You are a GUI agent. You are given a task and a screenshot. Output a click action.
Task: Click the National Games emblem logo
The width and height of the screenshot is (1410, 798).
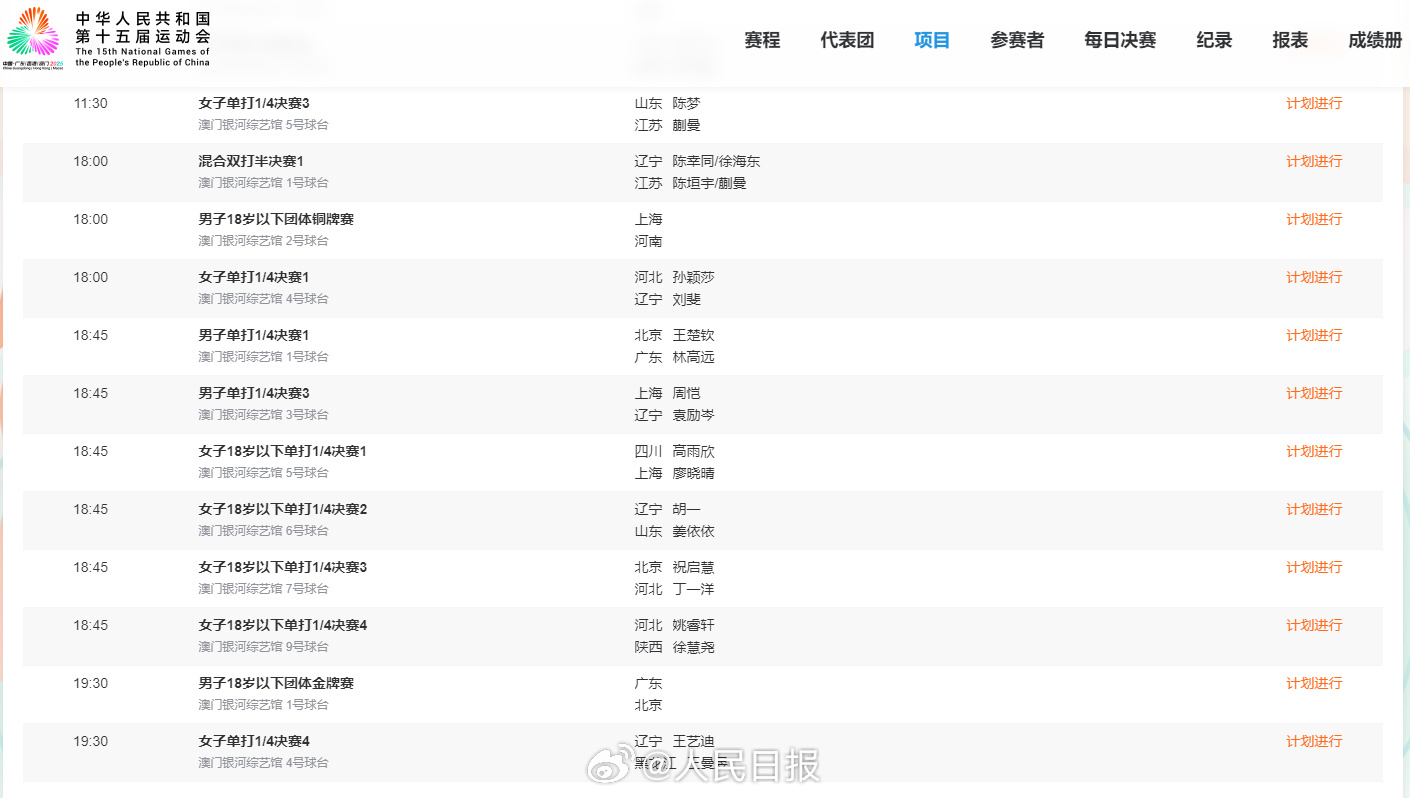click(33, 32)
